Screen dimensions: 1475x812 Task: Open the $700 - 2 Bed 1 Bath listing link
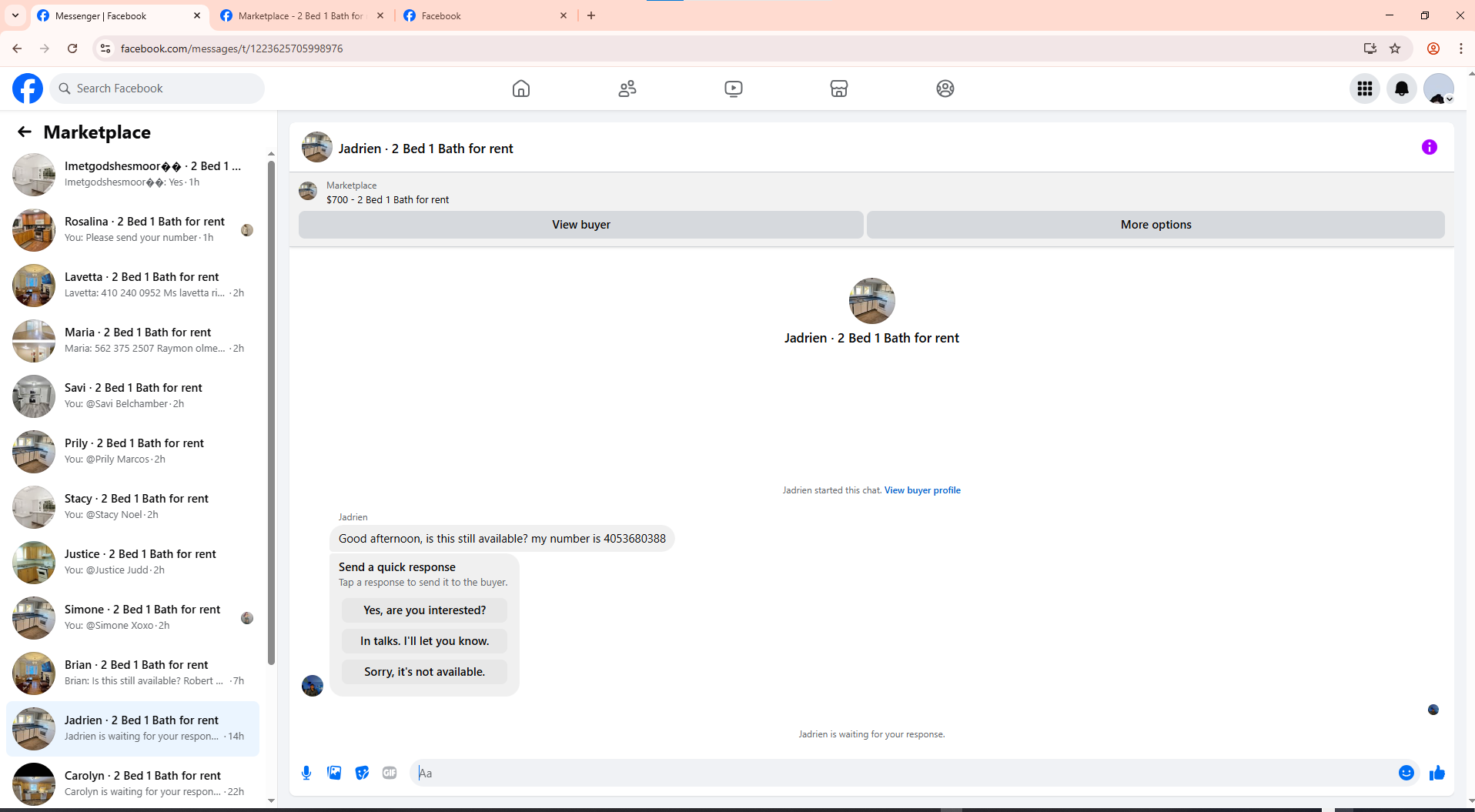click(387, 199)
